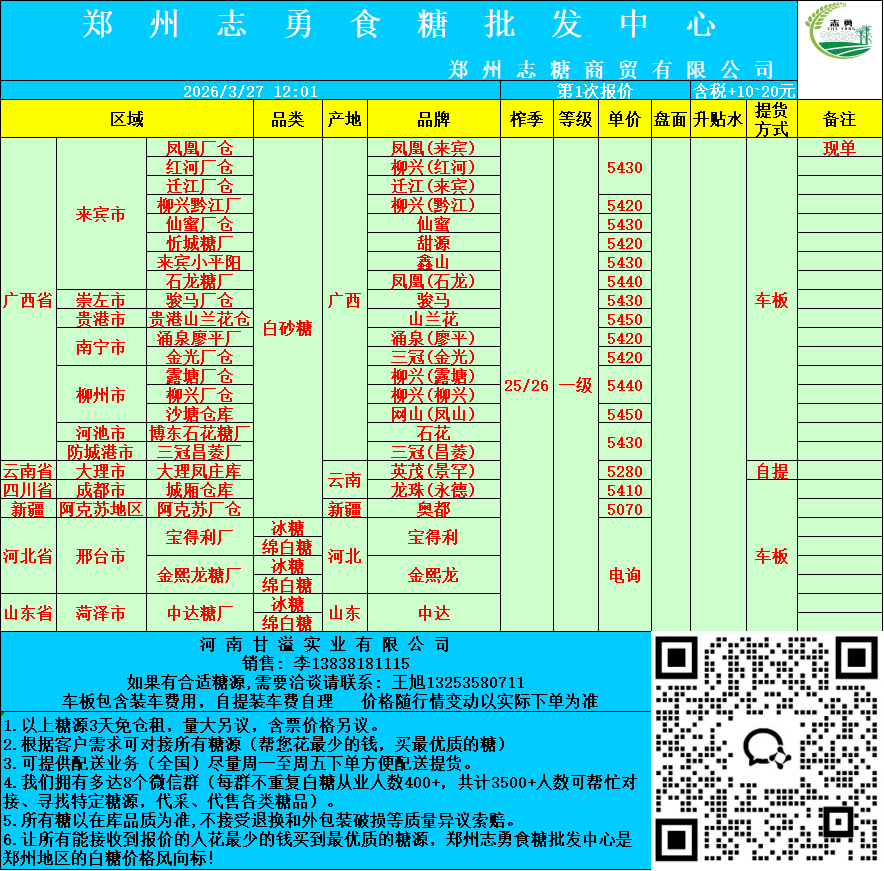This screenshot has height=871, width=884.
Task: Click the 升贴水 column header
Action: coord(718,119)
